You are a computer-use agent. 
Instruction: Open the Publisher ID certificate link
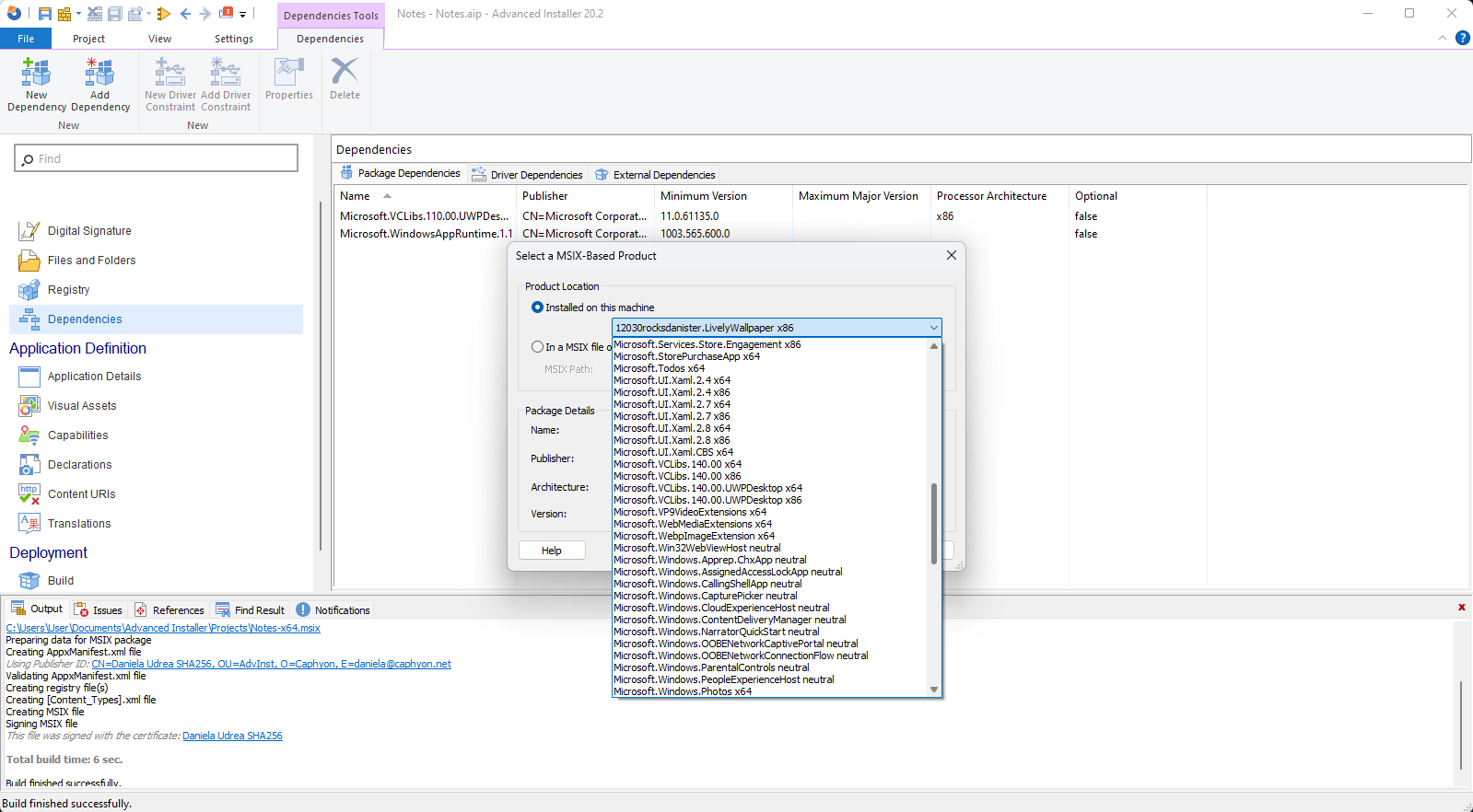(x=271, y=664)
